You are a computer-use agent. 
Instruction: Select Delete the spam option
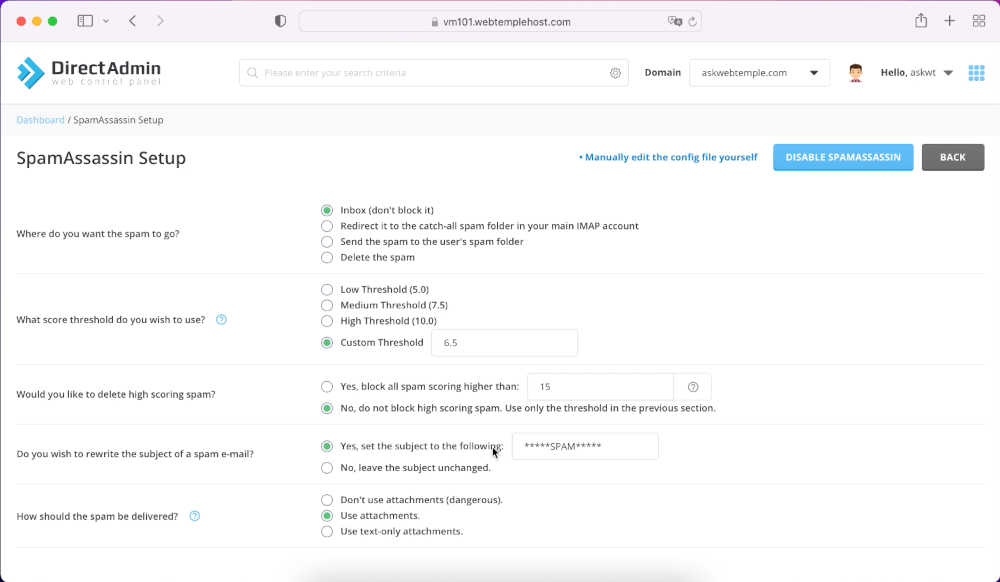327,258
